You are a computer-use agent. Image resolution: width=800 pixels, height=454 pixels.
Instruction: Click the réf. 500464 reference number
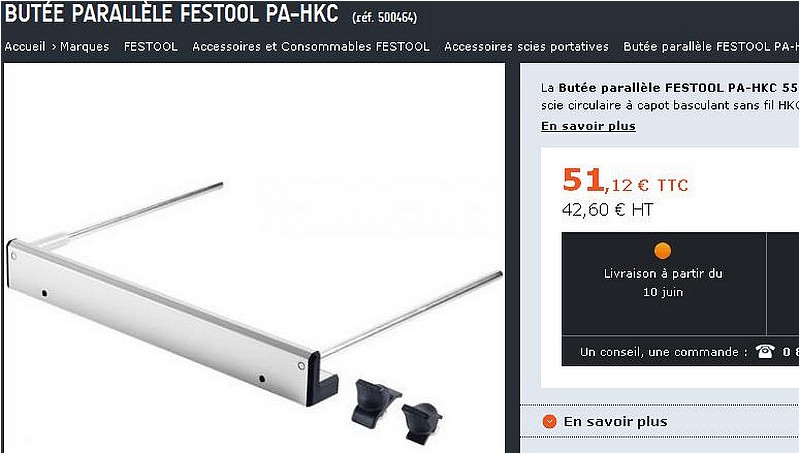click(385, 17)
